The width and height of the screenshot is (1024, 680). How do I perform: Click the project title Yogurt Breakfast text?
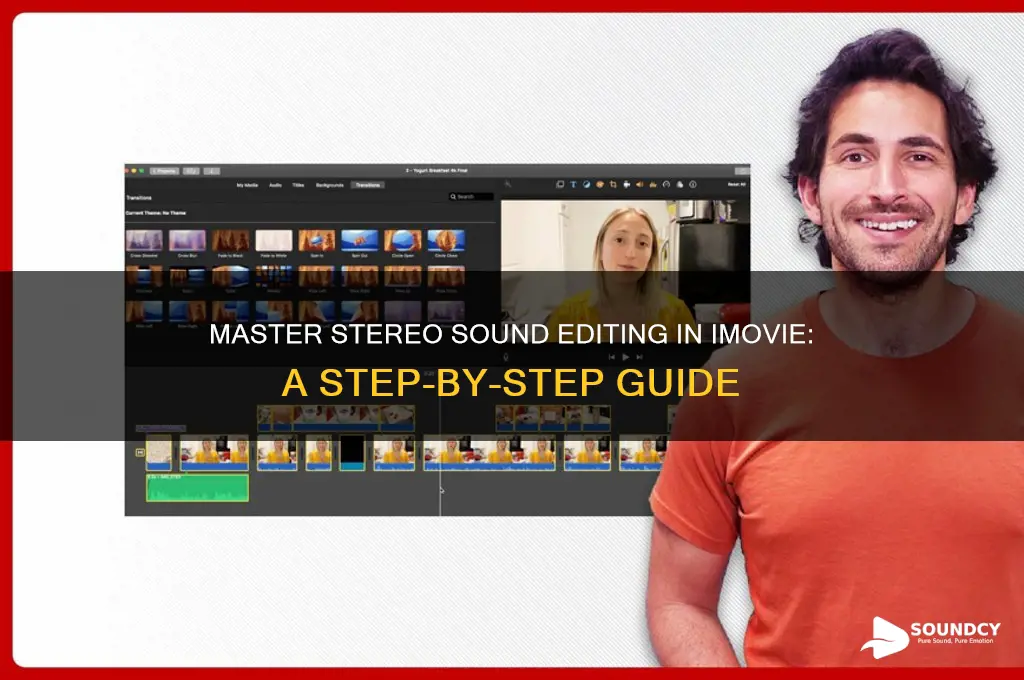436,170
